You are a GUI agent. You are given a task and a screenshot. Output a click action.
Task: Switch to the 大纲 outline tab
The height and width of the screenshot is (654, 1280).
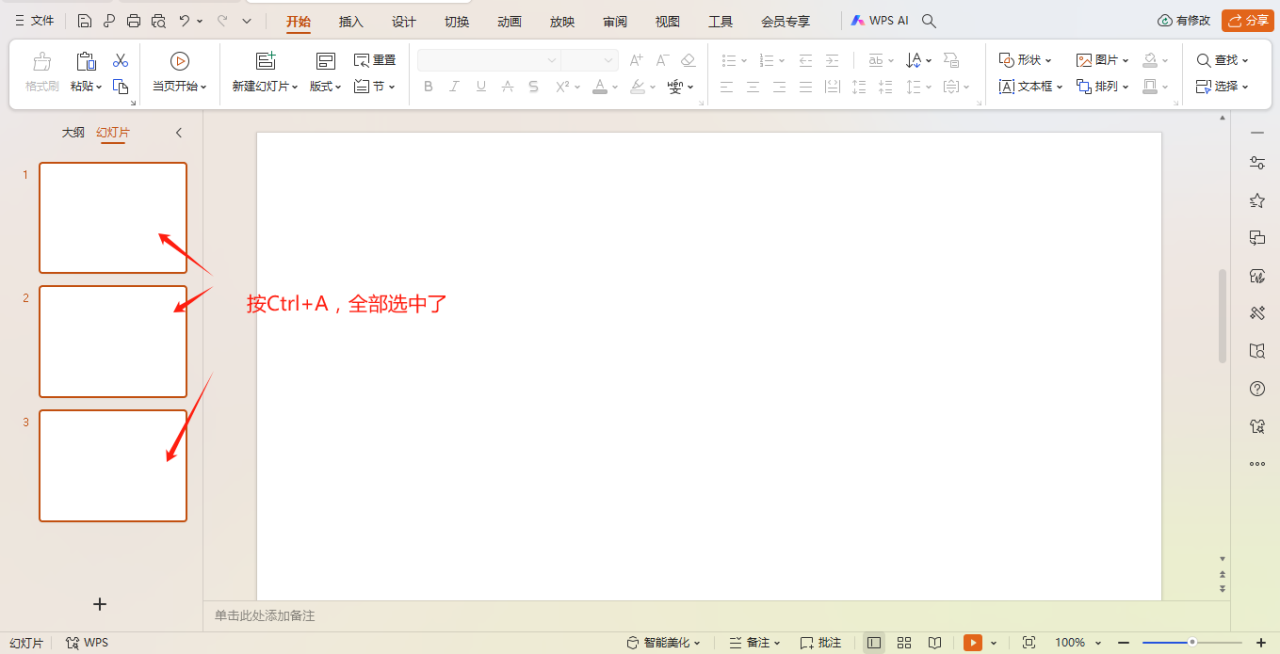(x=72, y=131)
